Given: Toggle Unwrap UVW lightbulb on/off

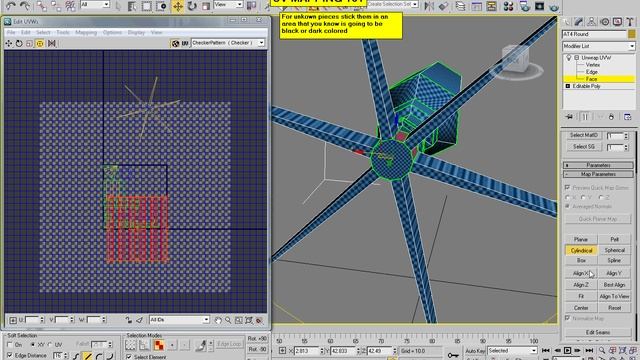Looking at the screenshot, I should pyautogui.click(x=568, y=58).
